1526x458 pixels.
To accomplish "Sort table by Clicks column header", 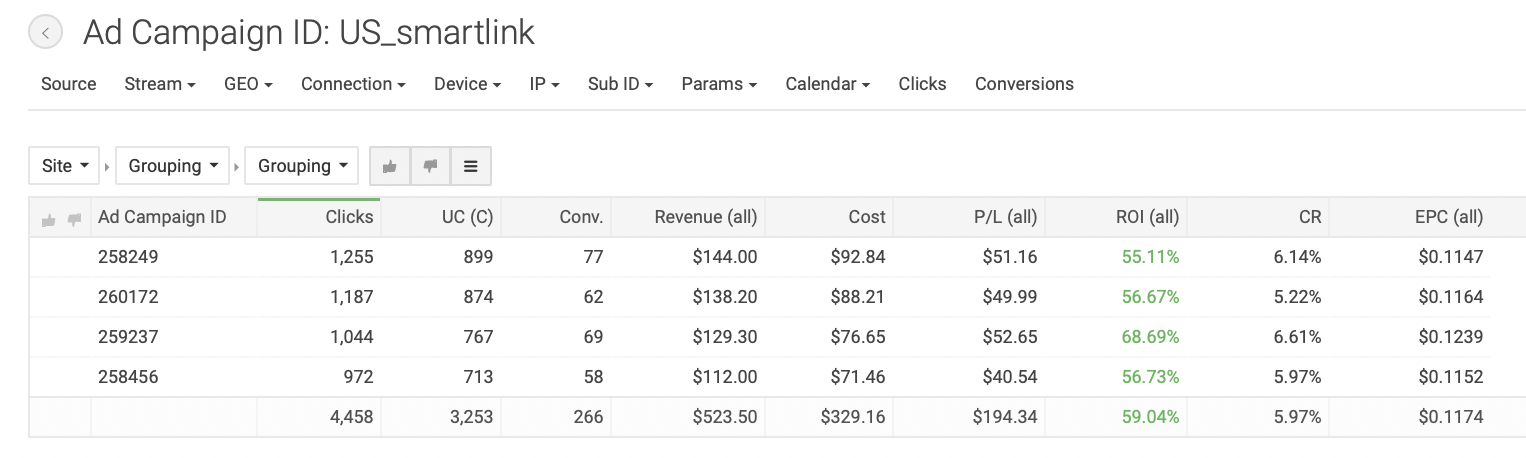I will [349, 217].
